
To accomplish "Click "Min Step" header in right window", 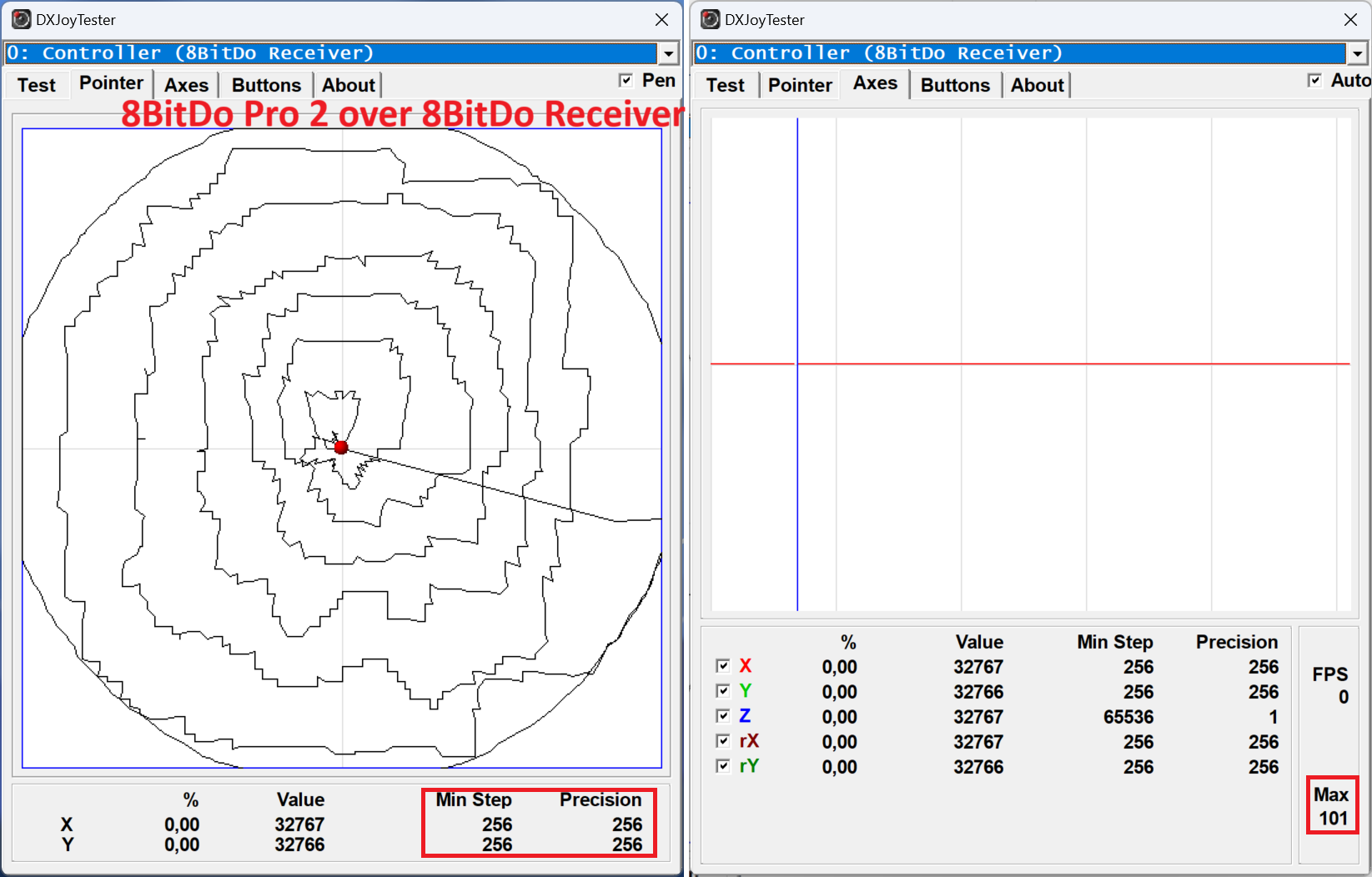I will (x=1115, y=642).
